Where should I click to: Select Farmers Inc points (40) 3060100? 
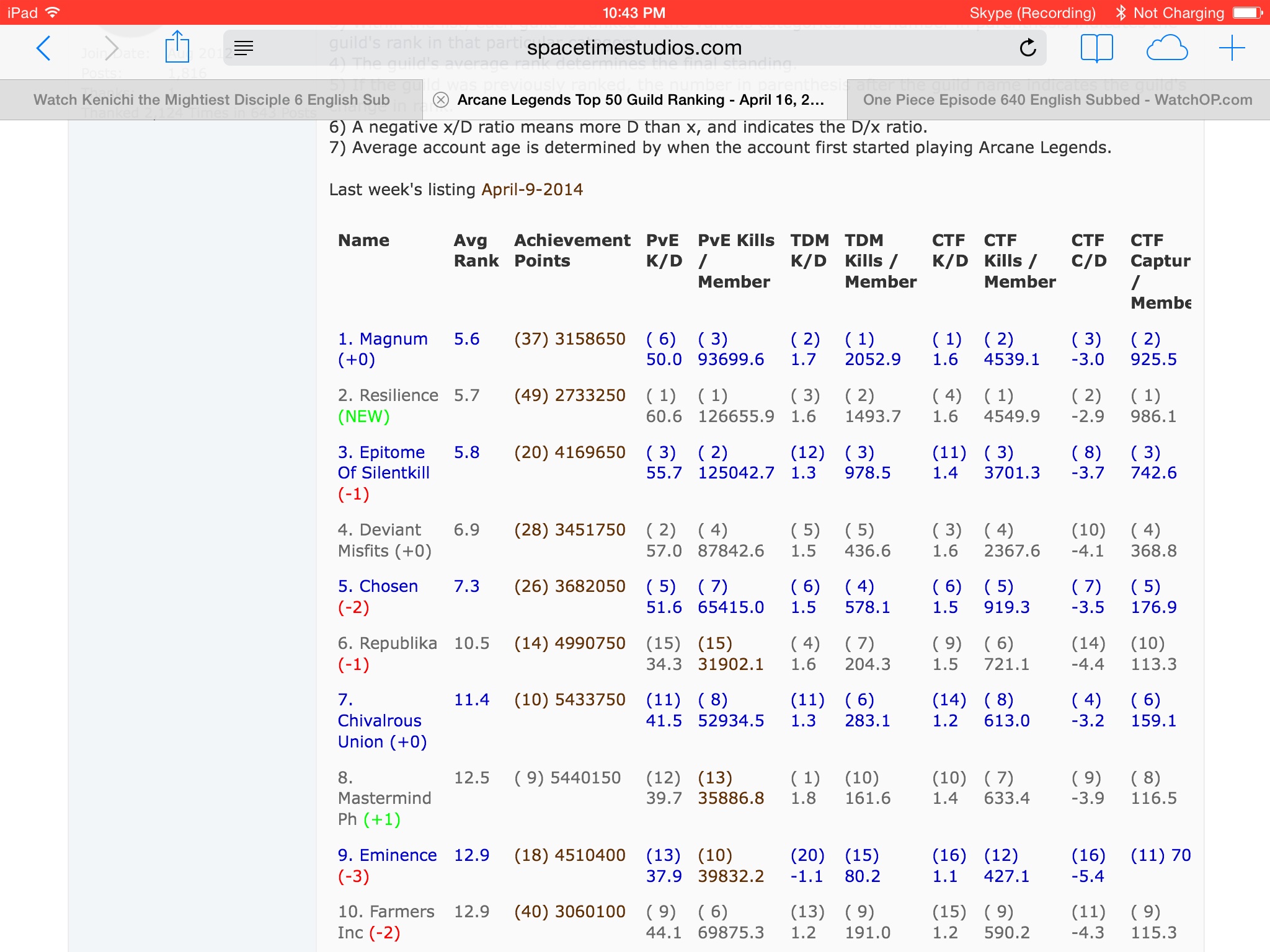pos(570,912)
